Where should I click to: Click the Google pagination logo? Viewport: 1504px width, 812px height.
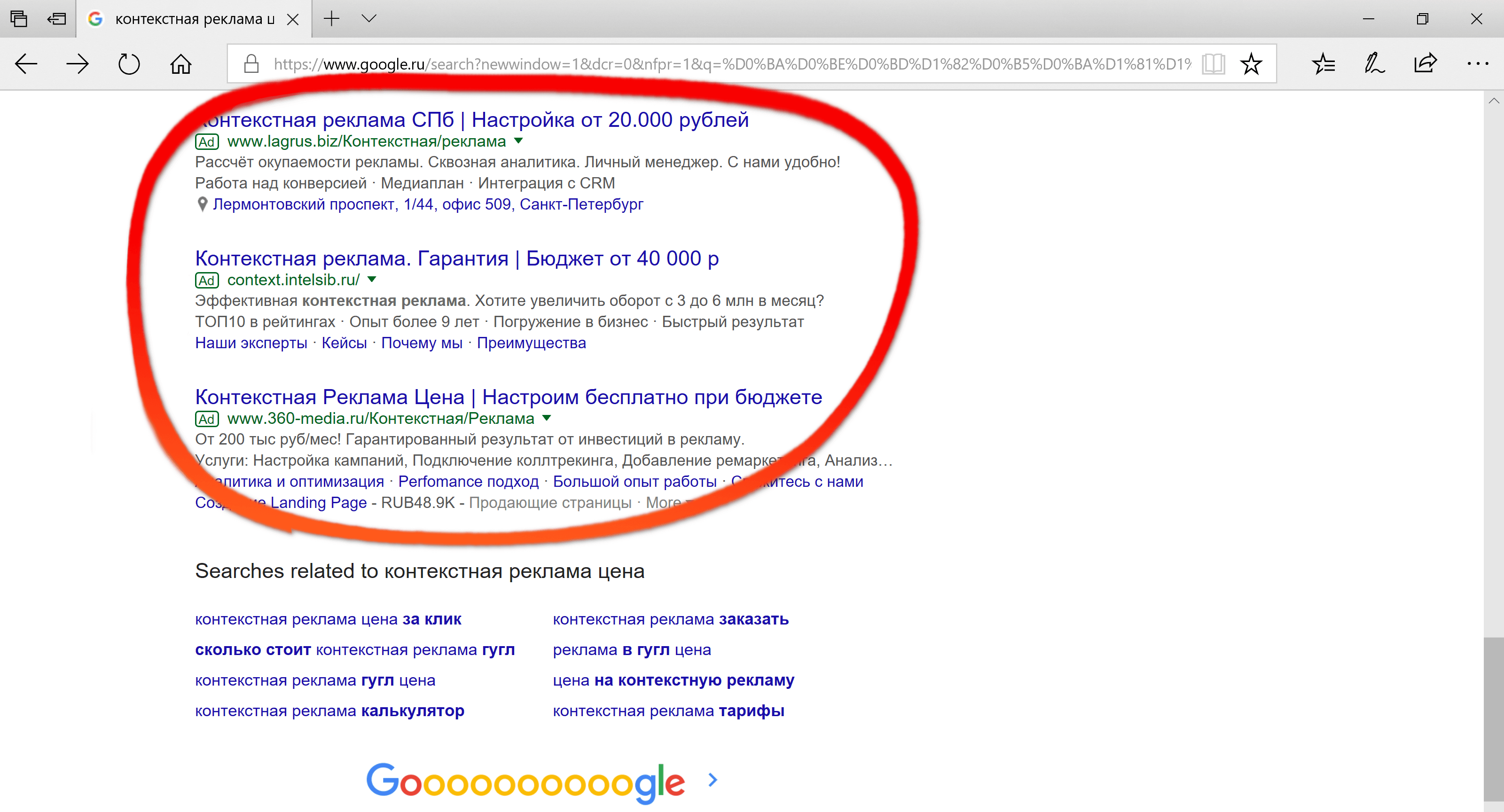click(x=525, y=782)
